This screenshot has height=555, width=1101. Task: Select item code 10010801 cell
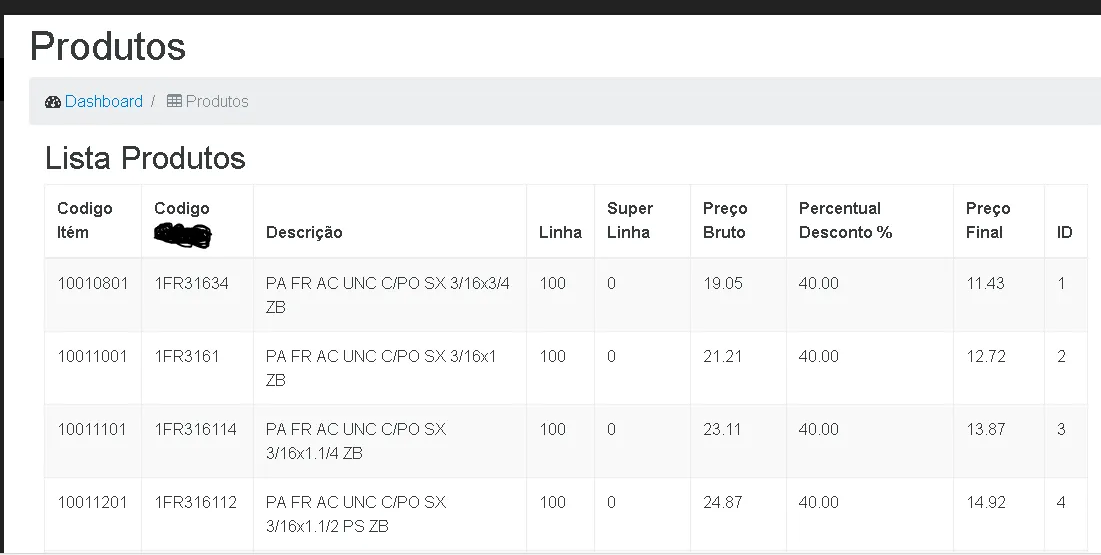[93, 283]
